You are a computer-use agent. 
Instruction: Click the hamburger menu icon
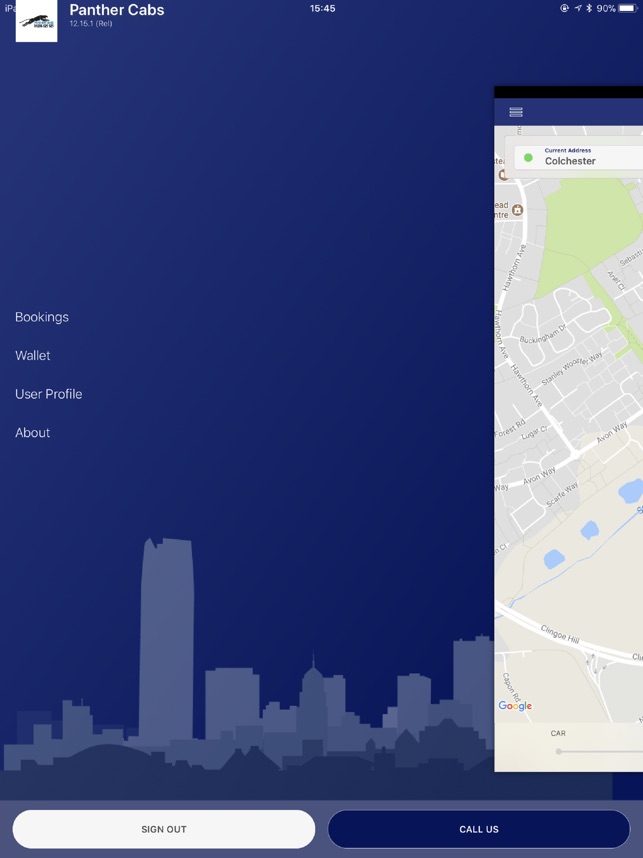tap(516, 112)
